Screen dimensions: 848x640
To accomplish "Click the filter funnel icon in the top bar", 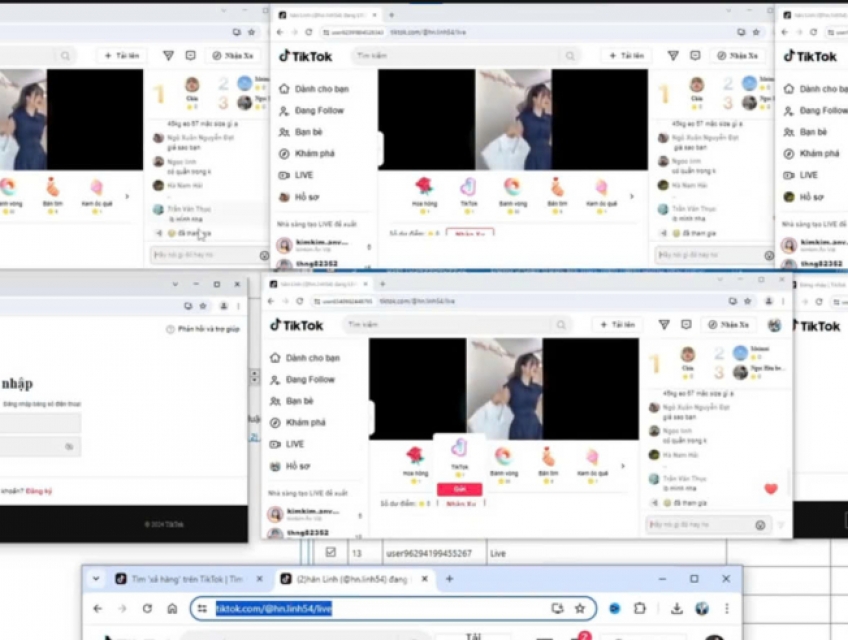I will point(664,324).
